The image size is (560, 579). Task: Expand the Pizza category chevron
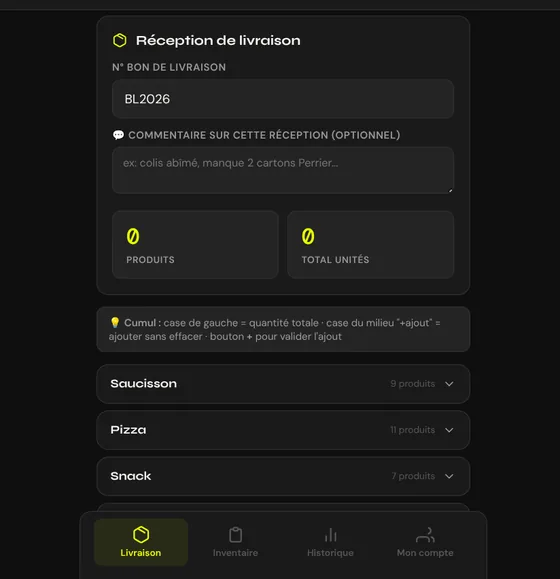(x=449, y=430)
